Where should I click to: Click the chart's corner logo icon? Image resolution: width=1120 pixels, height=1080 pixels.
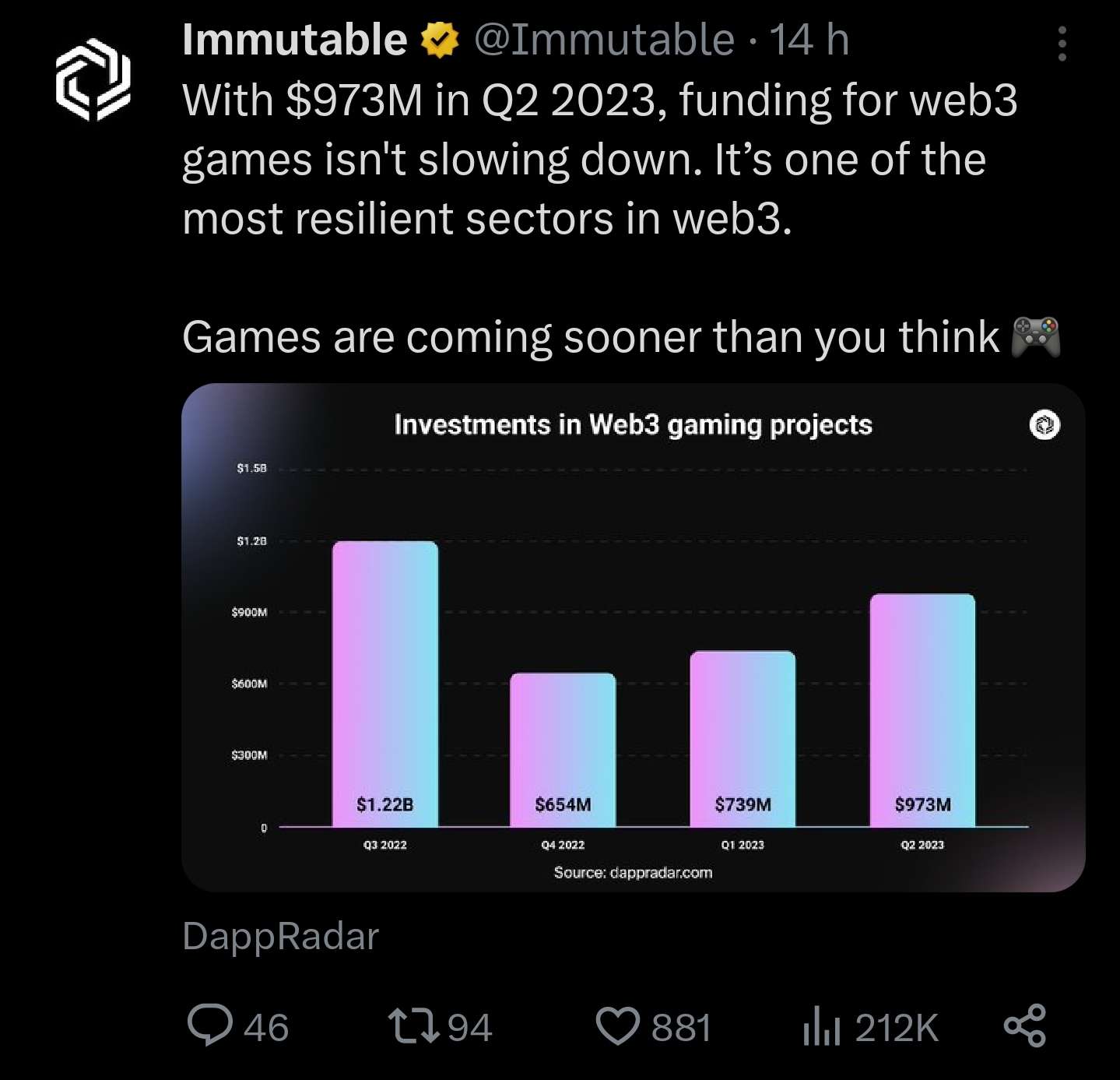click(x=1045, y=425)
